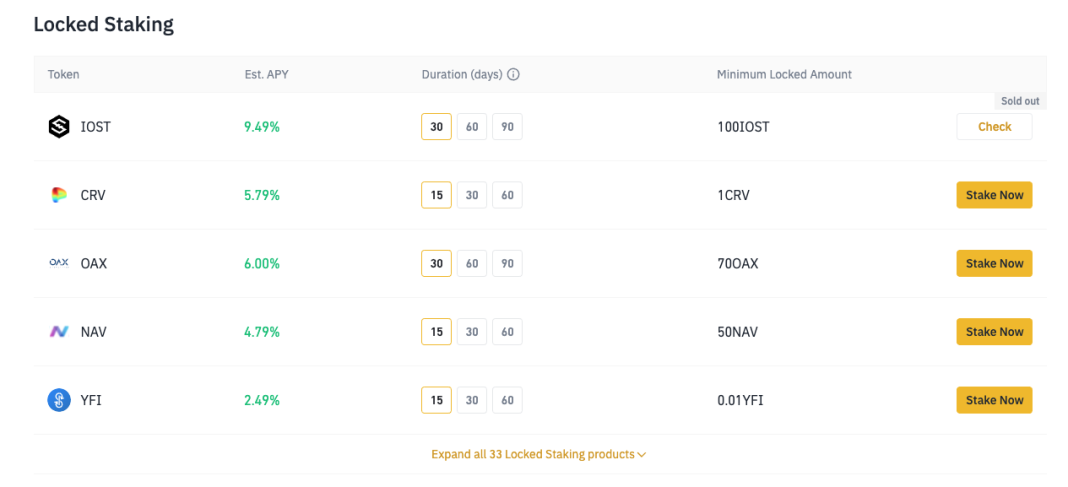Click the Sold out badge on IOST

1020,101
